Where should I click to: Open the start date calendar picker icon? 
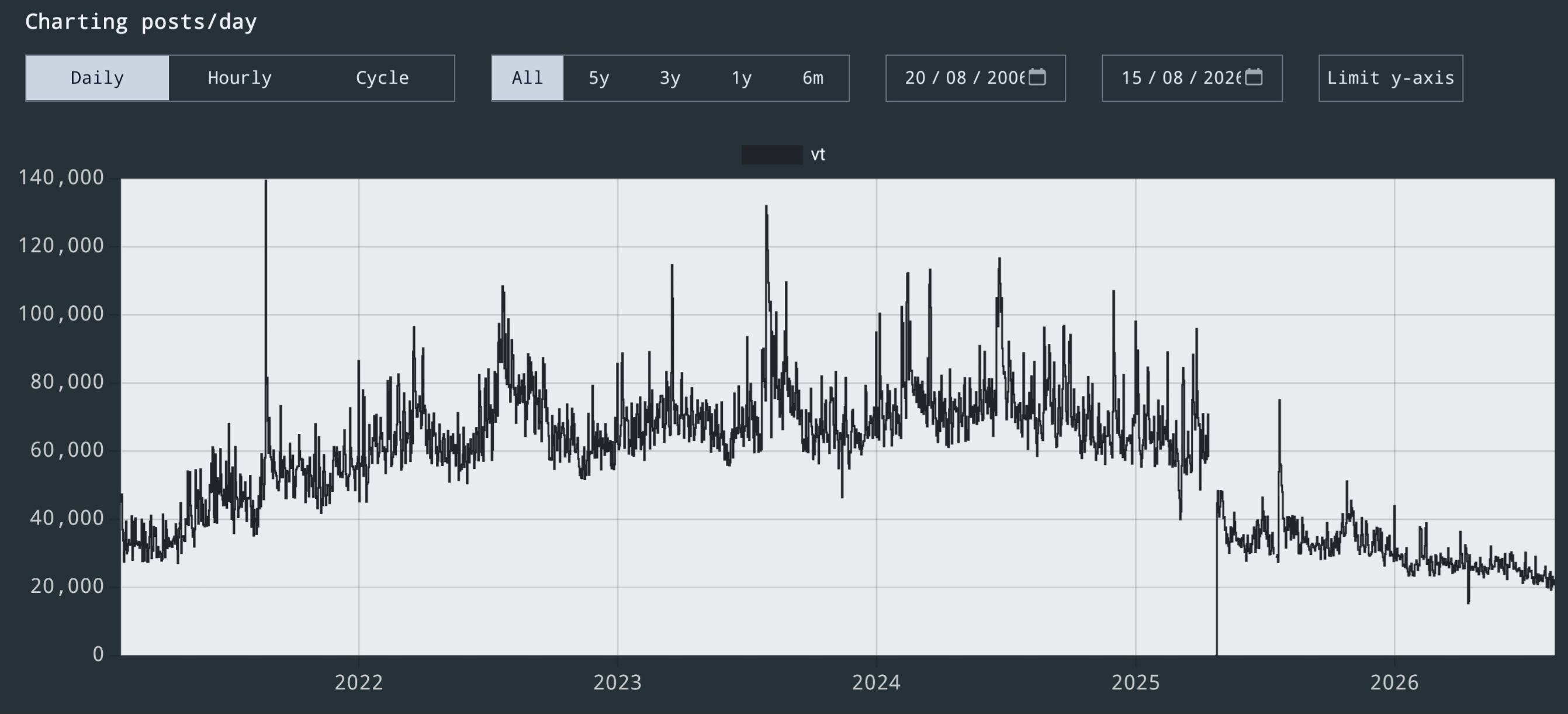click(1037, 77)
